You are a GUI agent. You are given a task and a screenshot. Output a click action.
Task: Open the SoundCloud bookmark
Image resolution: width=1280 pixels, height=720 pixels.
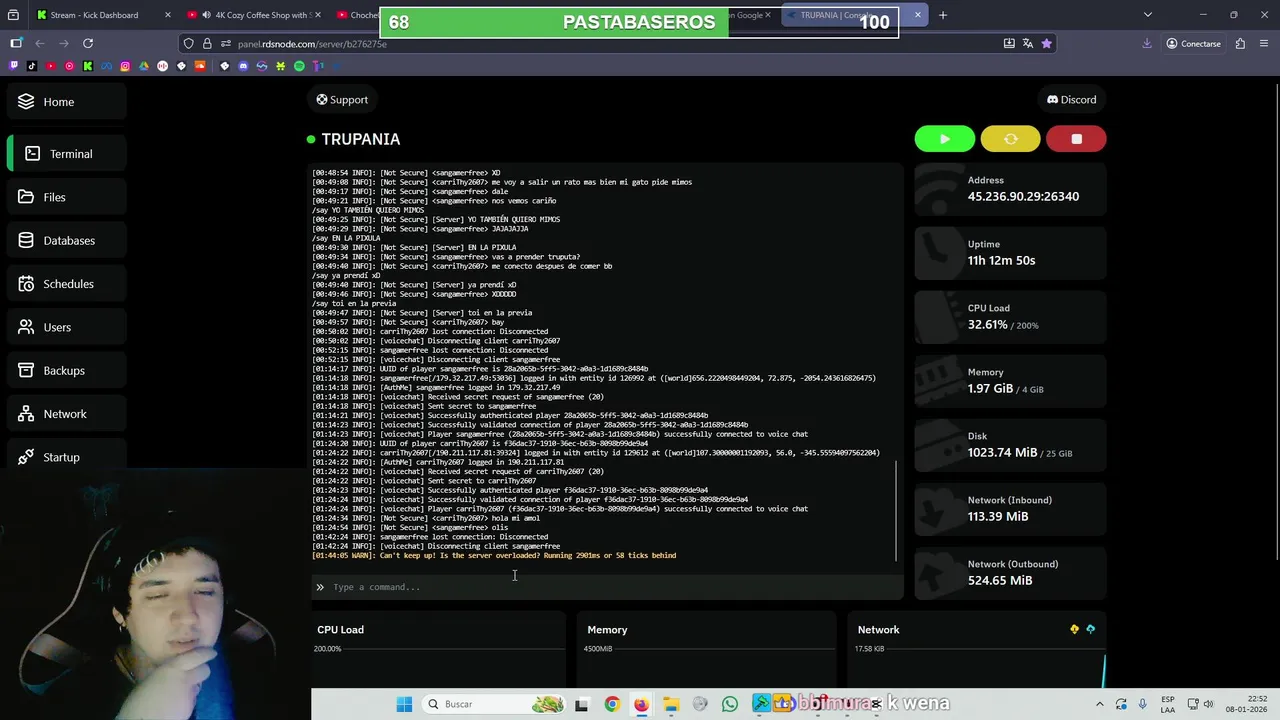[200, 66]
